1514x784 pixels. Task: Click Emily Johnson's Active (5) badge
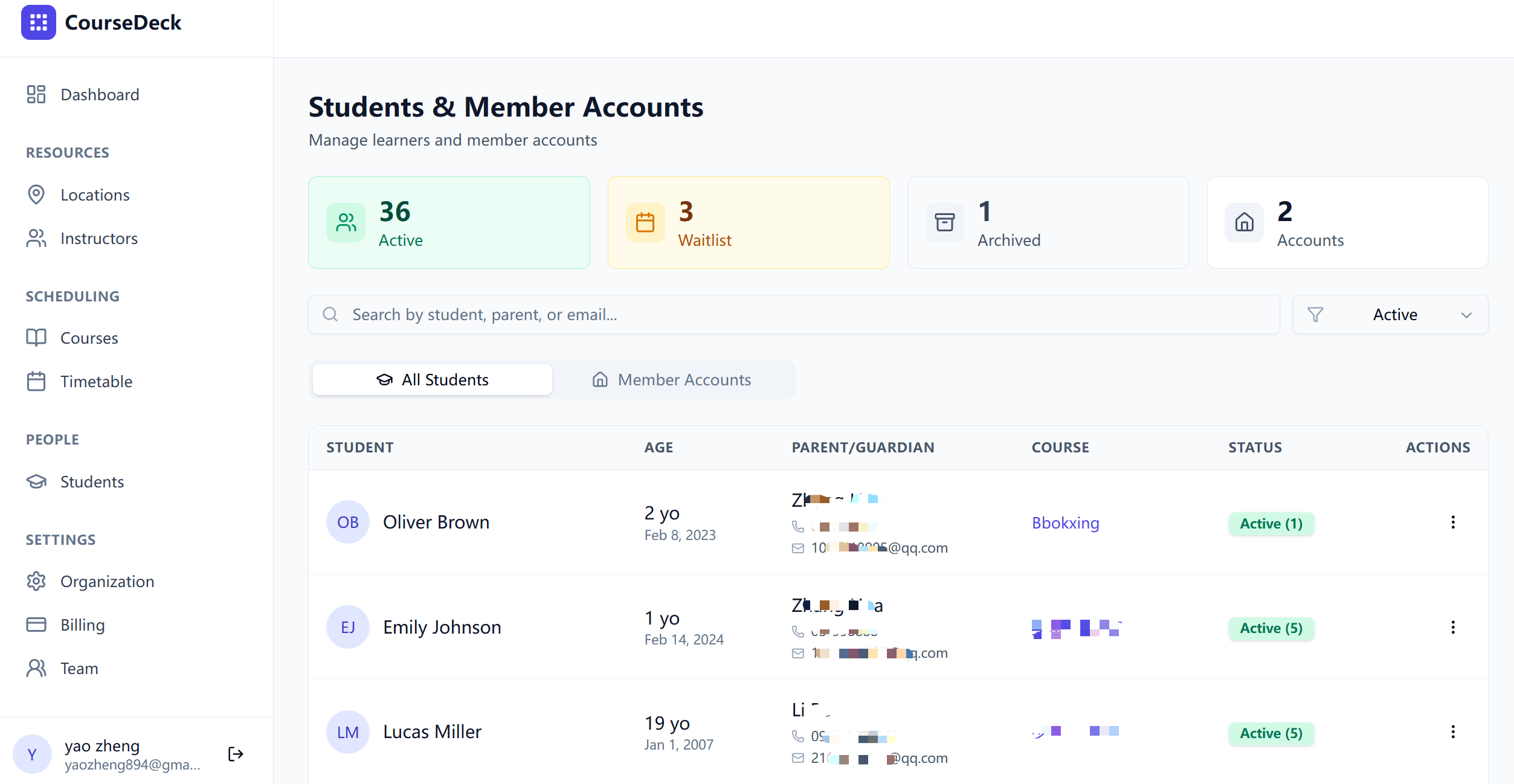pyautogui.click(x=1271, y=629)
